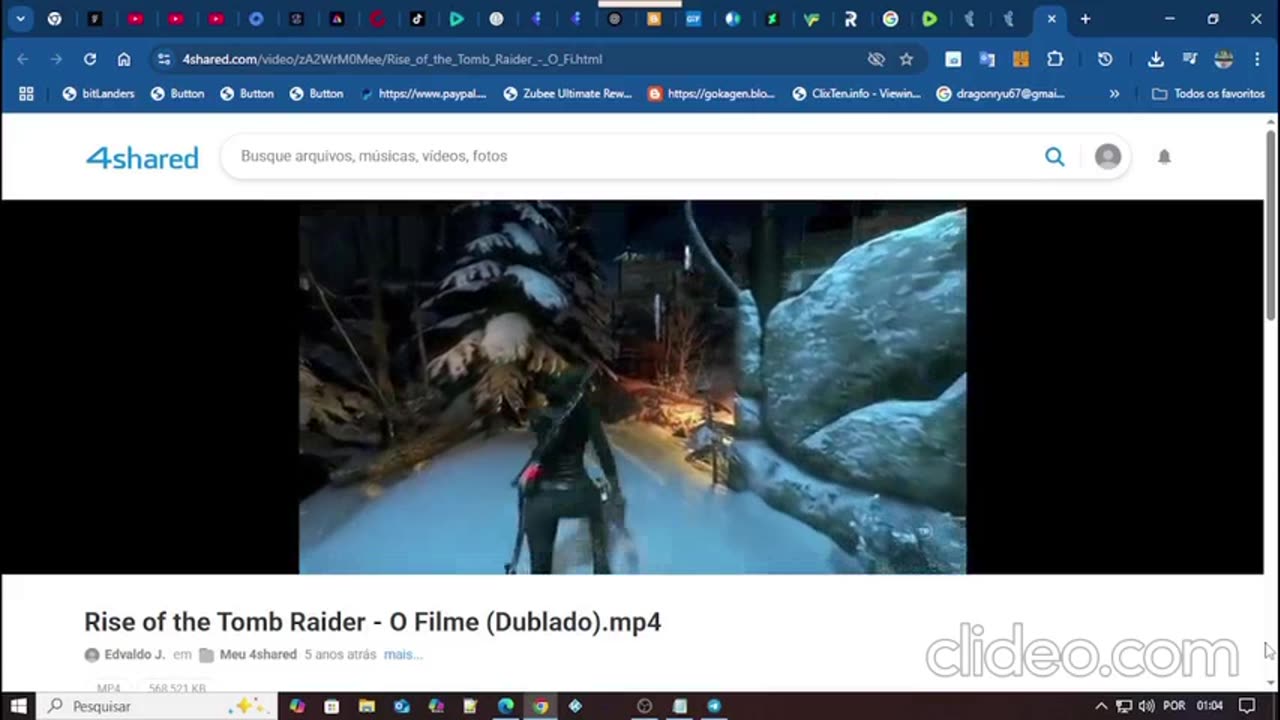This screenshot has height=720, width=1280.
Task: Close the active 4shared tab
Action: pyautogui.click(x=1051, y=19)
